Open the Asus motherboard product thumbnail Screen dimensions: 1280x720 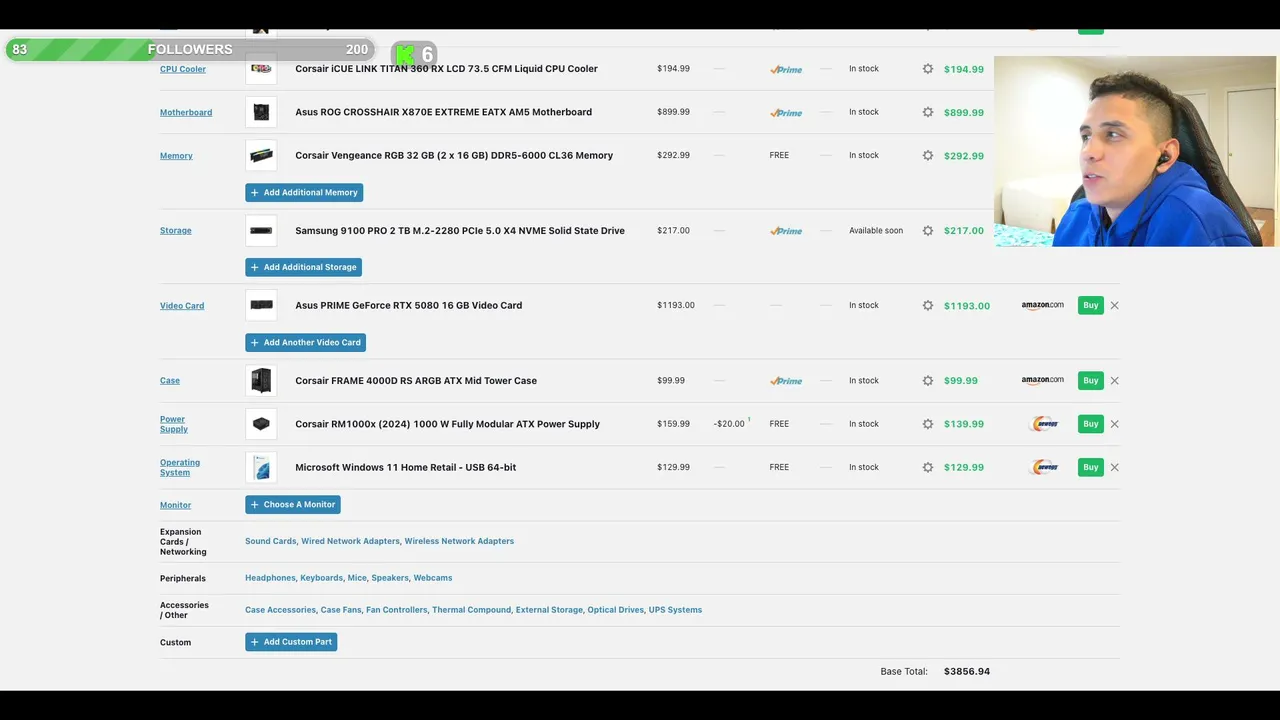(261, 112)
